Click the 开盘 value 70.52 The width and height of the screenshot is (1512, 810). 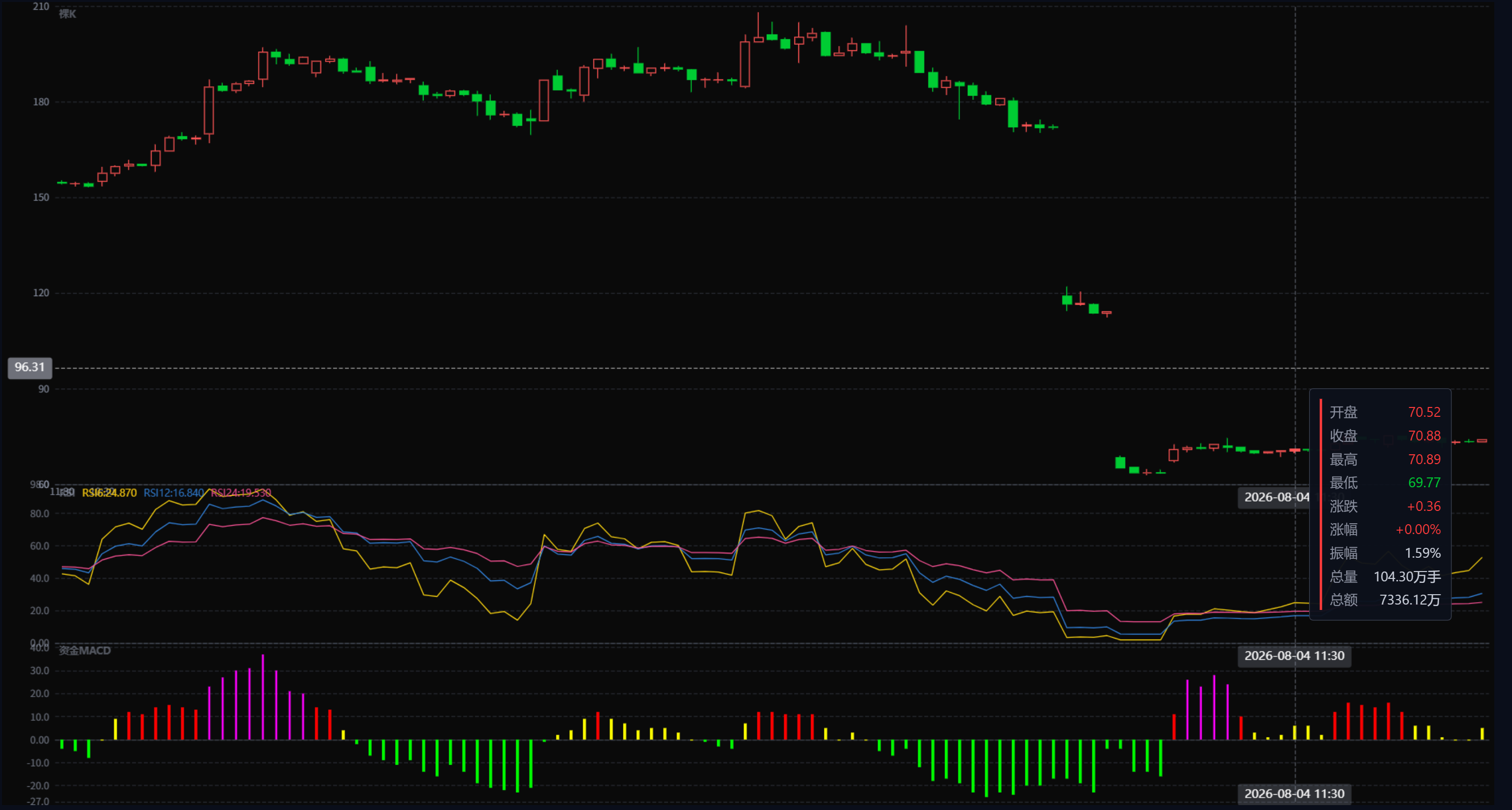click(1424, 412)
